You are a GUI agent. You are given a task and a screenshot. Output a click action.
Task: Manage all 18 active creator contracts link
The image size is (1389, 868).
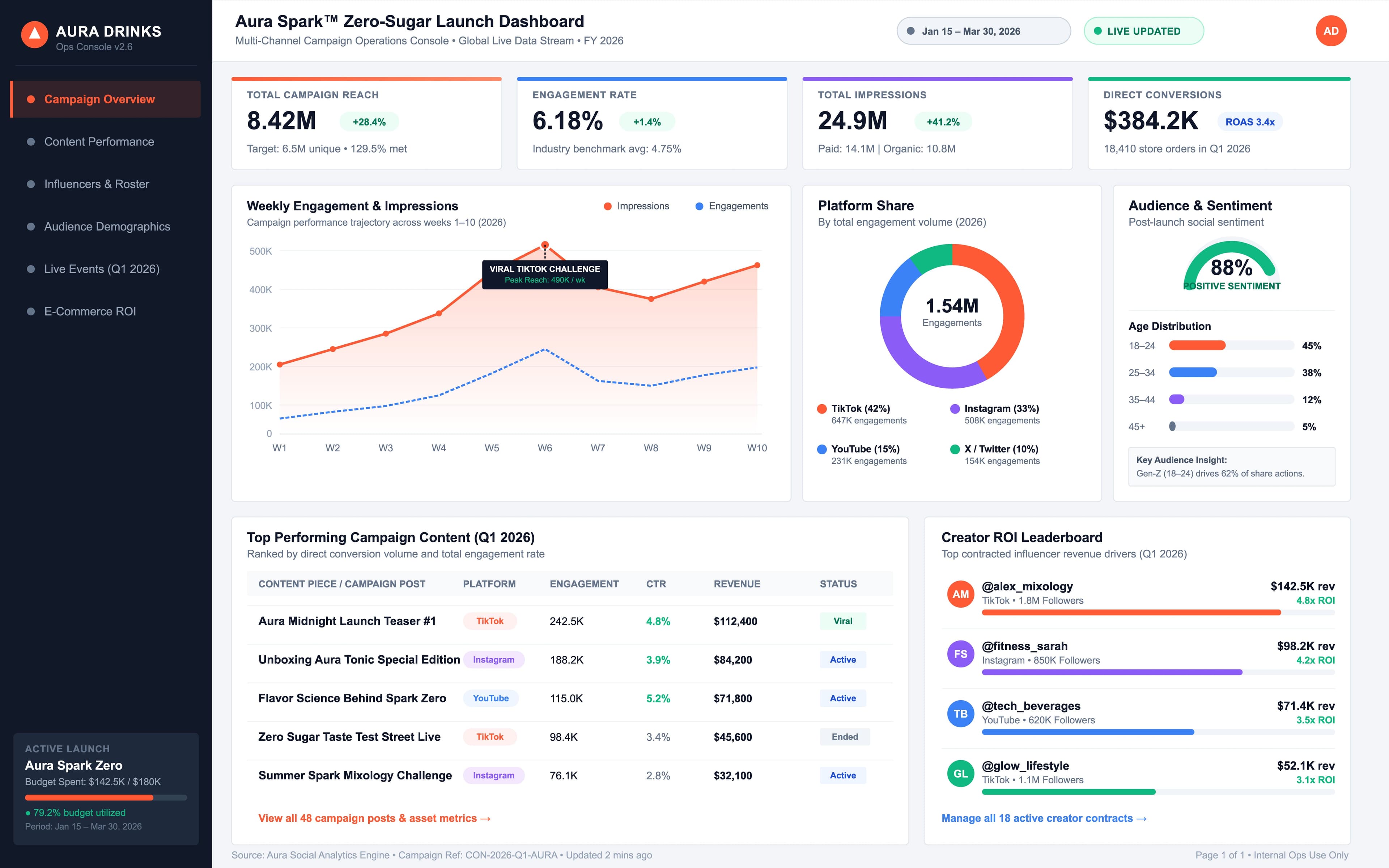(x=1044, y=818)
